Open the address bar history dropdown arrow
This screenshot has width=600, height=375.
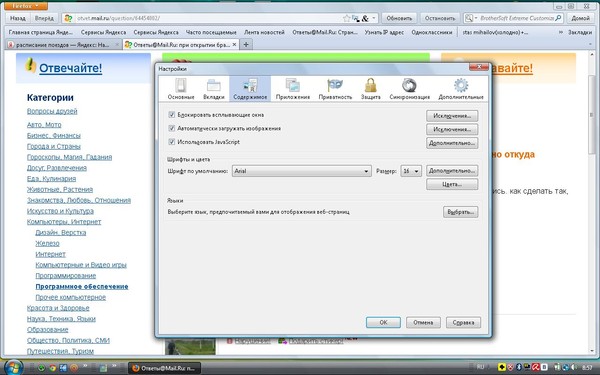(x=374, y=18)
